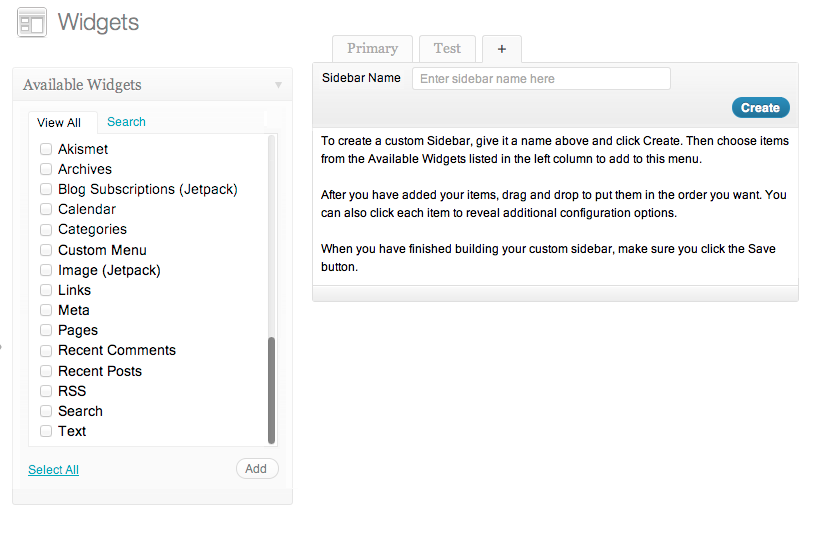The height and width of the screenshot is (548, 837).
Task: Check the Recent Posts checkbox
Action: (x=46, y=371)
